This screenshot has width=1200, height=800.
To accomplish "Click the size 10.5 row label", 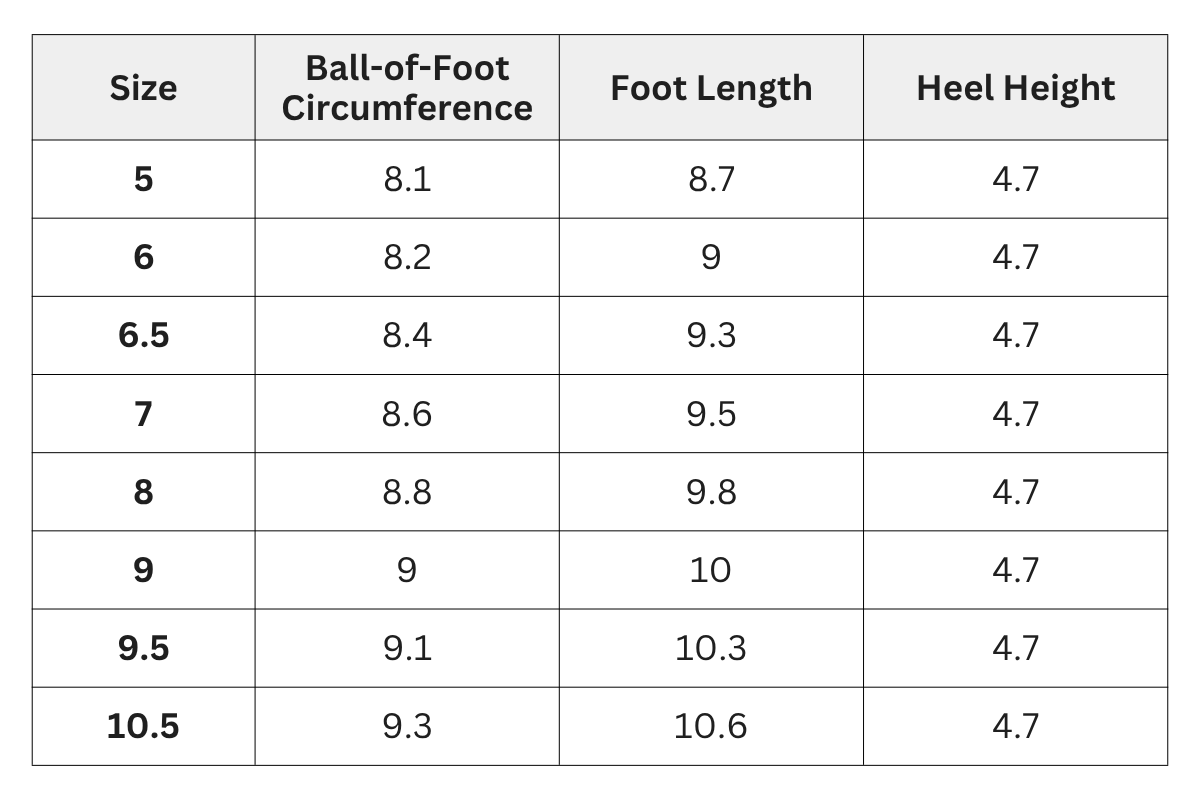I will [143, 726].
